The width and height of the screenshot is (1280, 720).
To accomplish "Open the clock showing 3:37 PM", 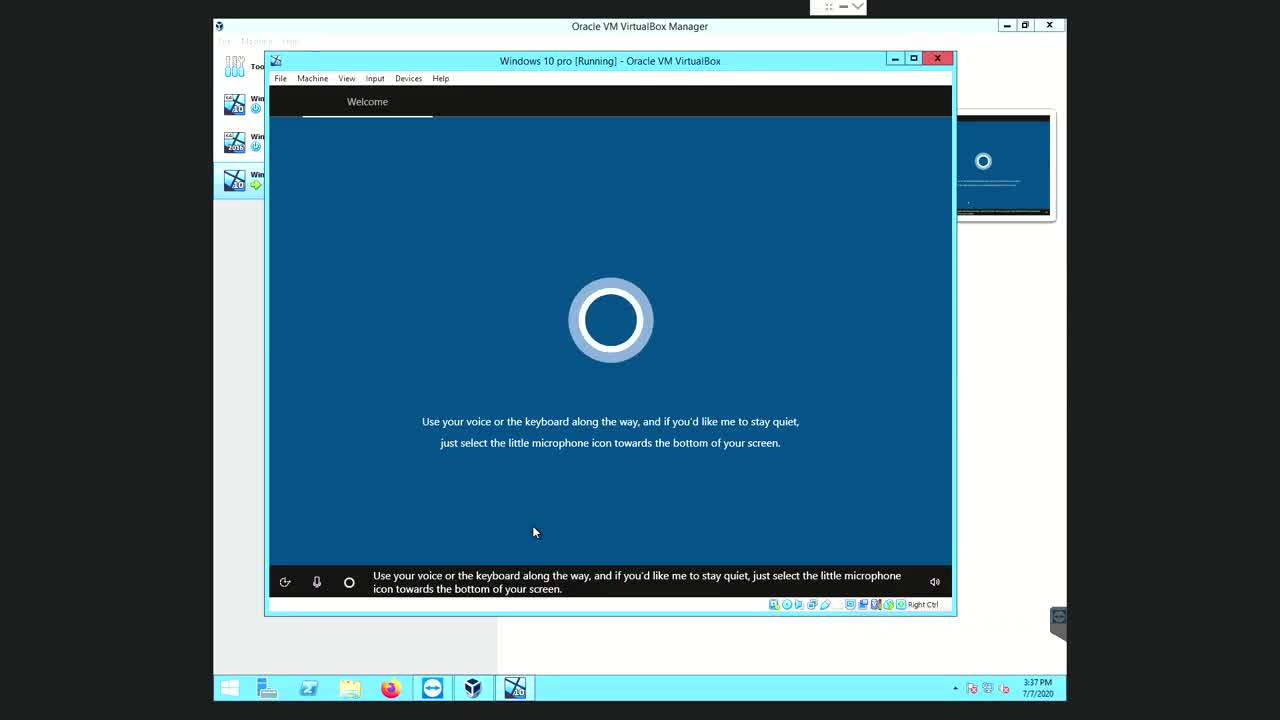I will point(1038,688).
